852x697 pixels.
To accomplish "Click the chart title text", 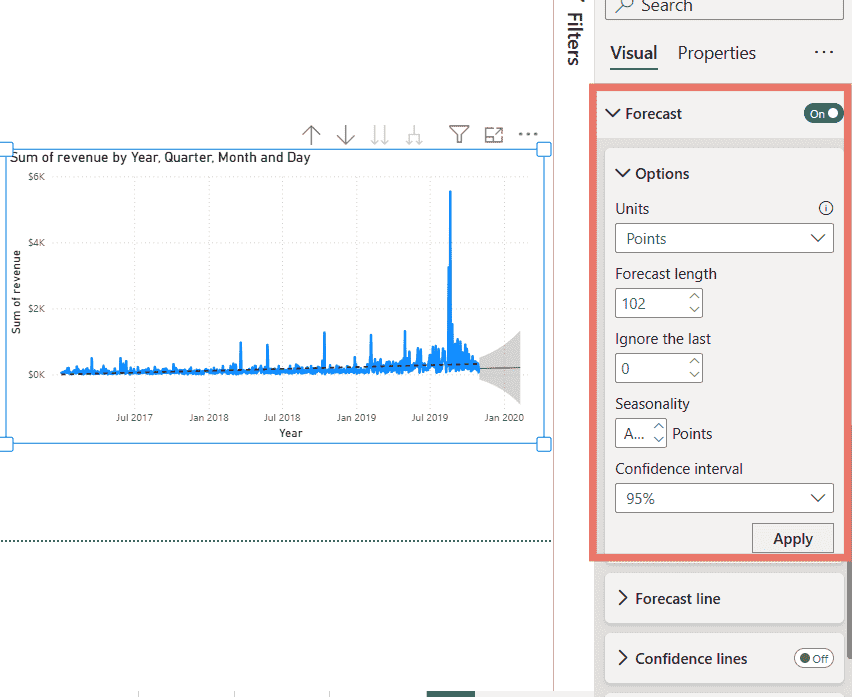I will (160, 158).
